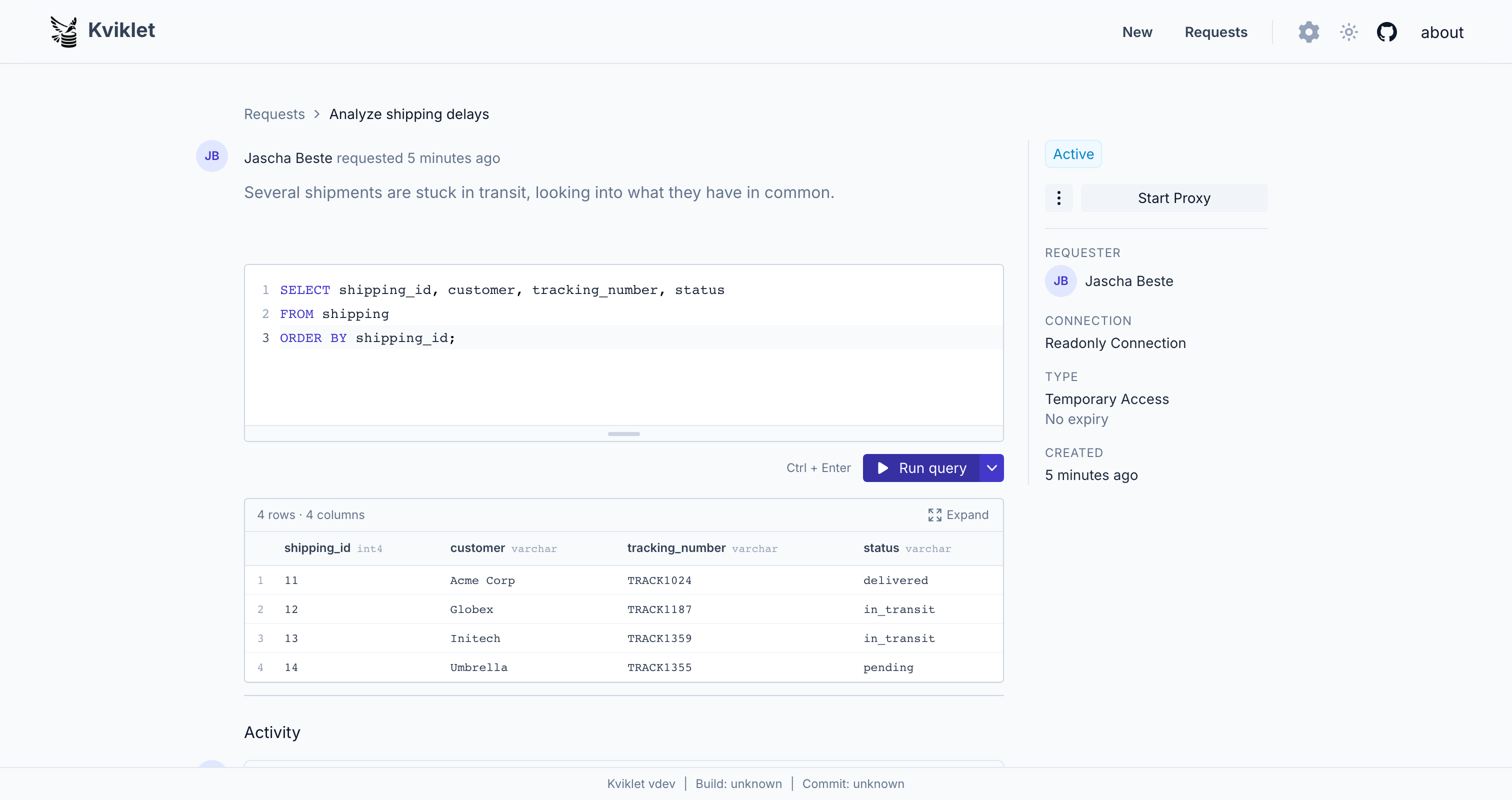Select tracking number TRACK1355
1512x800 pixels.
pyautogui.click(x=659, y=667)
